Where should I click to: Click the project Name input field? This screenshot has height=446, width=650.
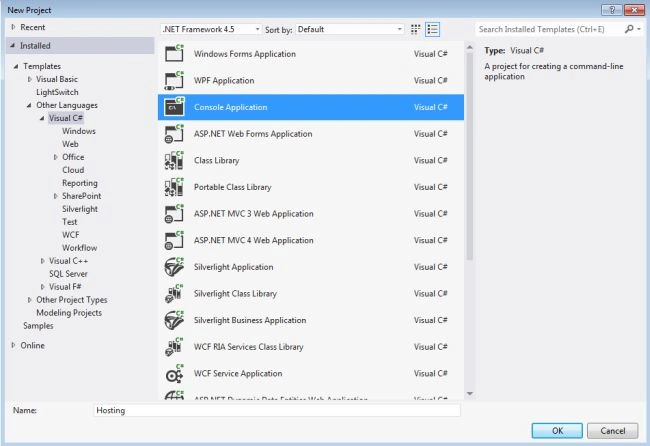pyautogui.click(x=276, y=410)
